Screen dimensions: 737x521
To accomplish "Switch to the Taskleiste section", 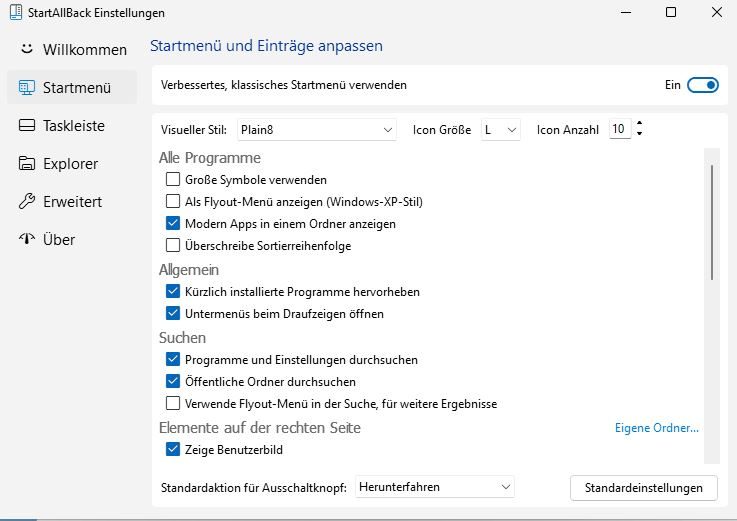I will point(73,126).
